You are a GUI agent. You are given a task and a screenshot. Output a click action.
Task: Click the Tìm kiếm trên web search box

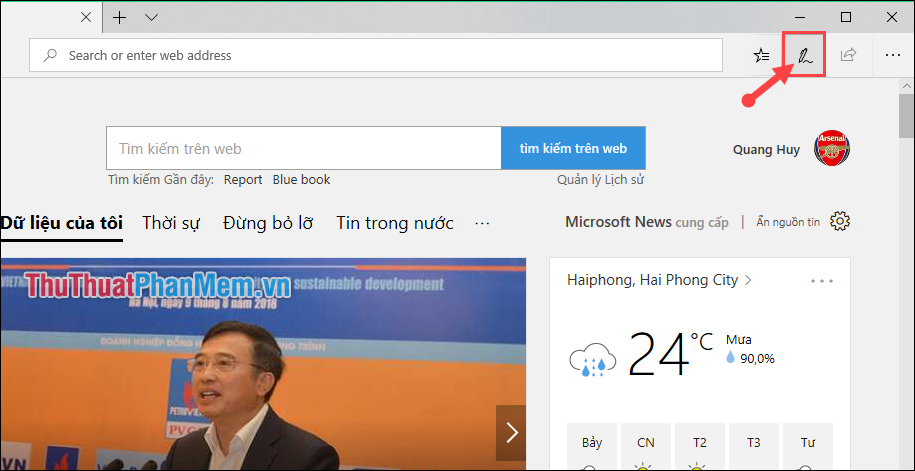point(303,148)
